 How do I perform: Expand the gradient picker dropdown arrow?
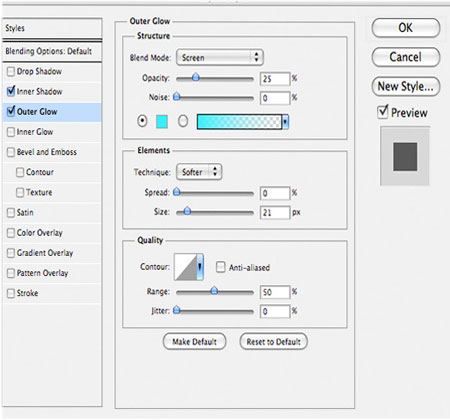coord(285,122)
